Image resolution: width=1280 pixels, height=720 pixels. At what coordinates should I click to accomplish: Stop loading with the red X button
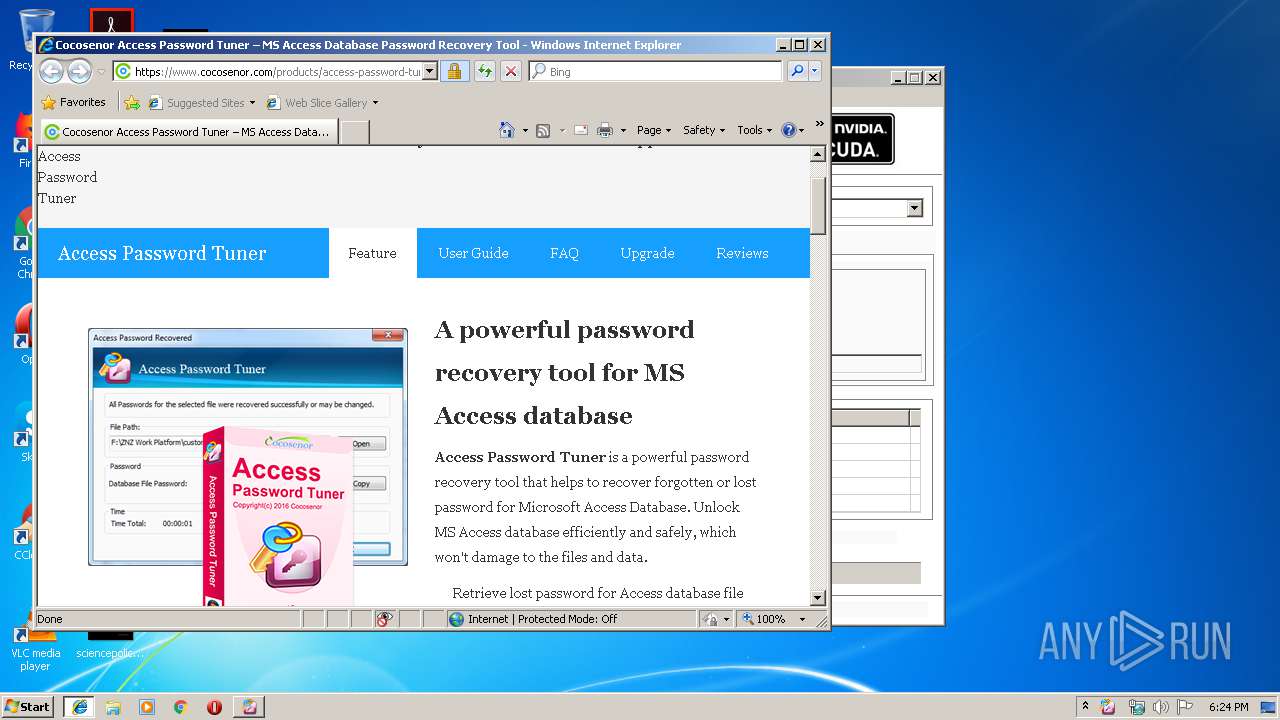(510, 71)
